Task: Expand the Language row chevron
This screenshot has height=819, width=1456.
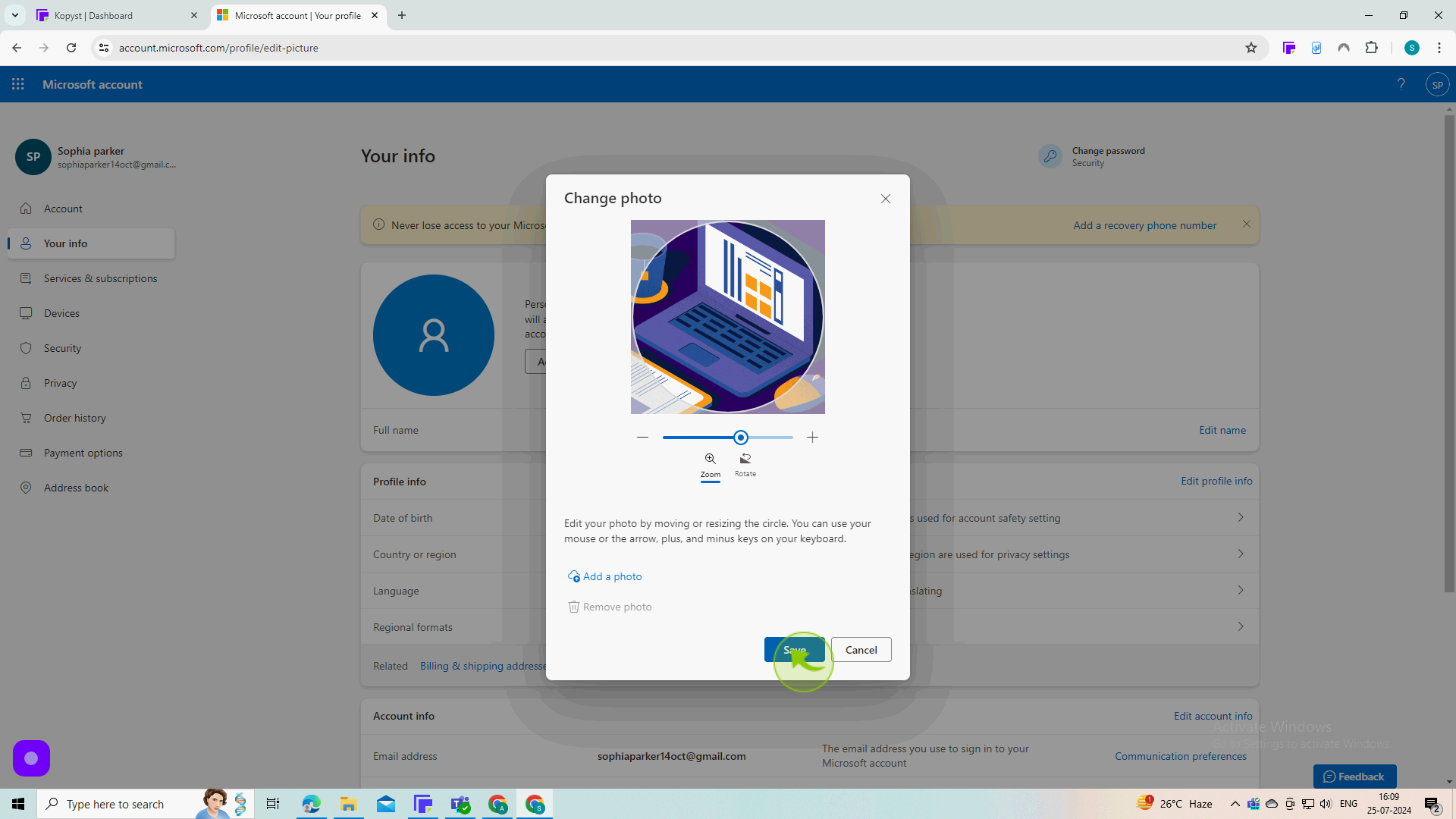Action: pos(1241,590)
